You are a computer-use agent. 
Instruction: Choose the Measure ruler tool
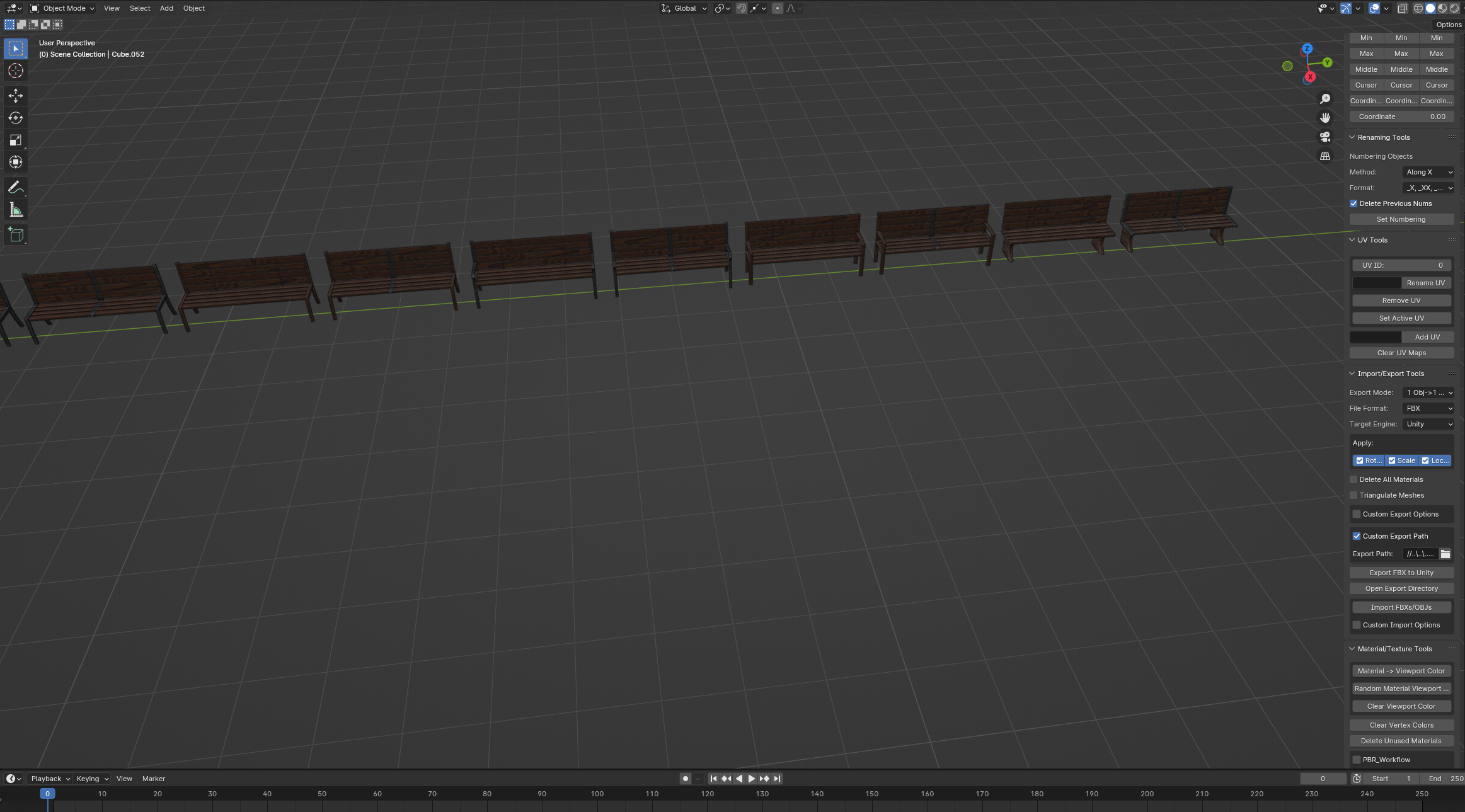(16, 210)
